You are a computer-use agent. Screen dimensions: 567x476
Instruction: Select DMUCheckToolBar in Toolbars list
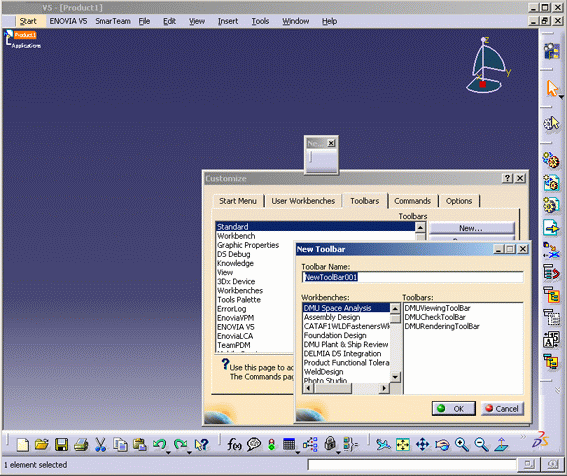pos(435,317)
